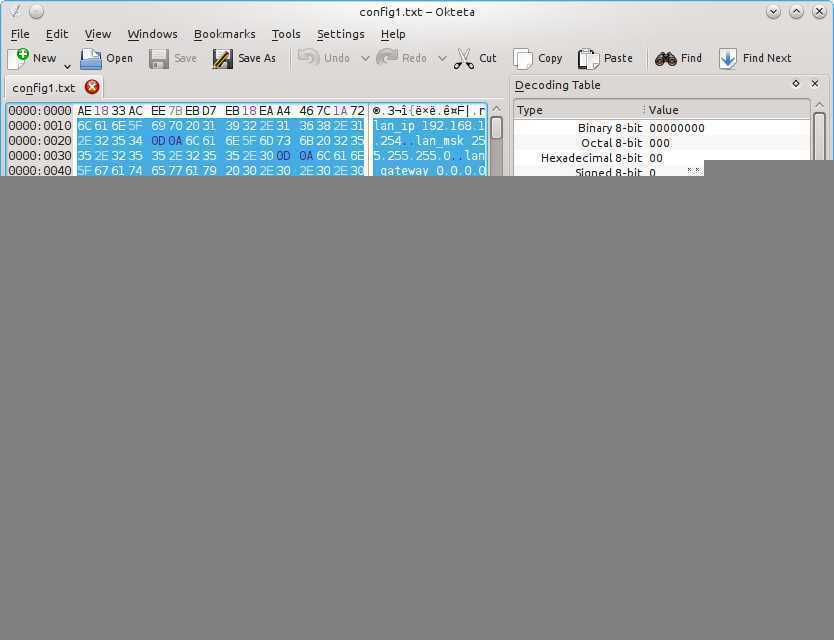Image resolution: width=834 pixels, height=640 pixels.
Task: Click the Octal 8-bit value 000
Action: (x=660, y=143)
